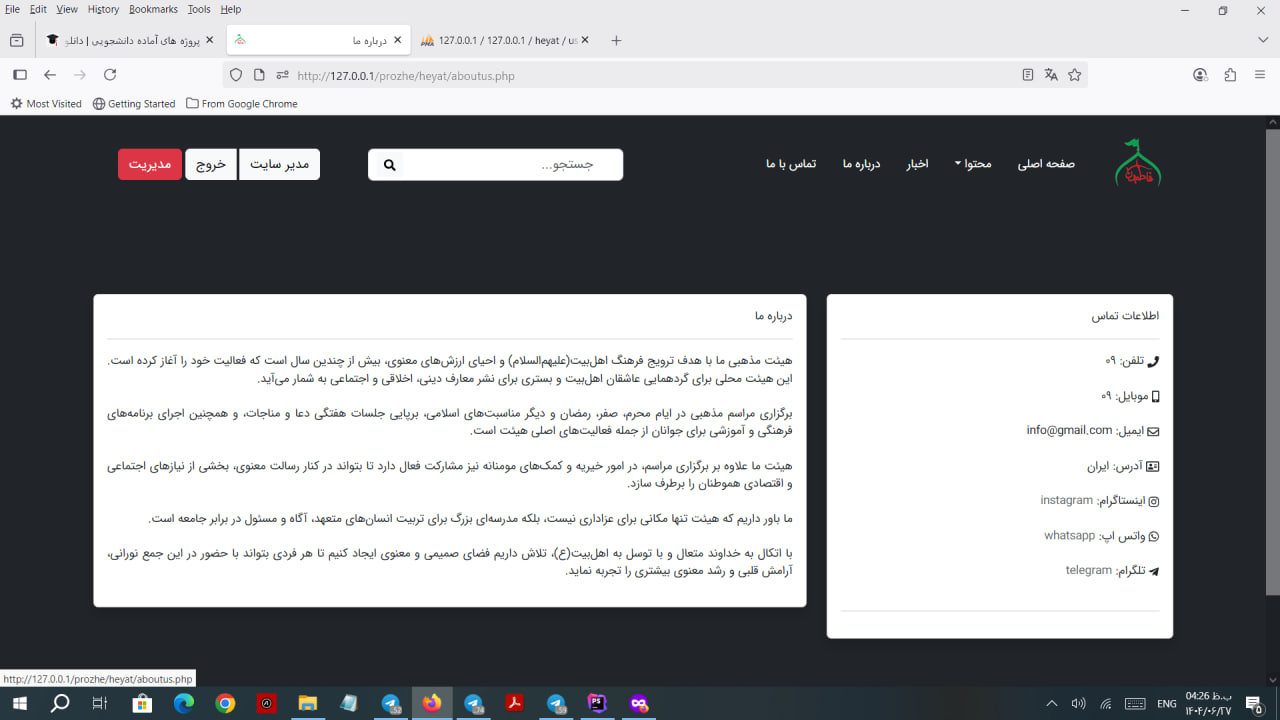
Task: Click the search magnifier icon in site header
Action: 390,165
